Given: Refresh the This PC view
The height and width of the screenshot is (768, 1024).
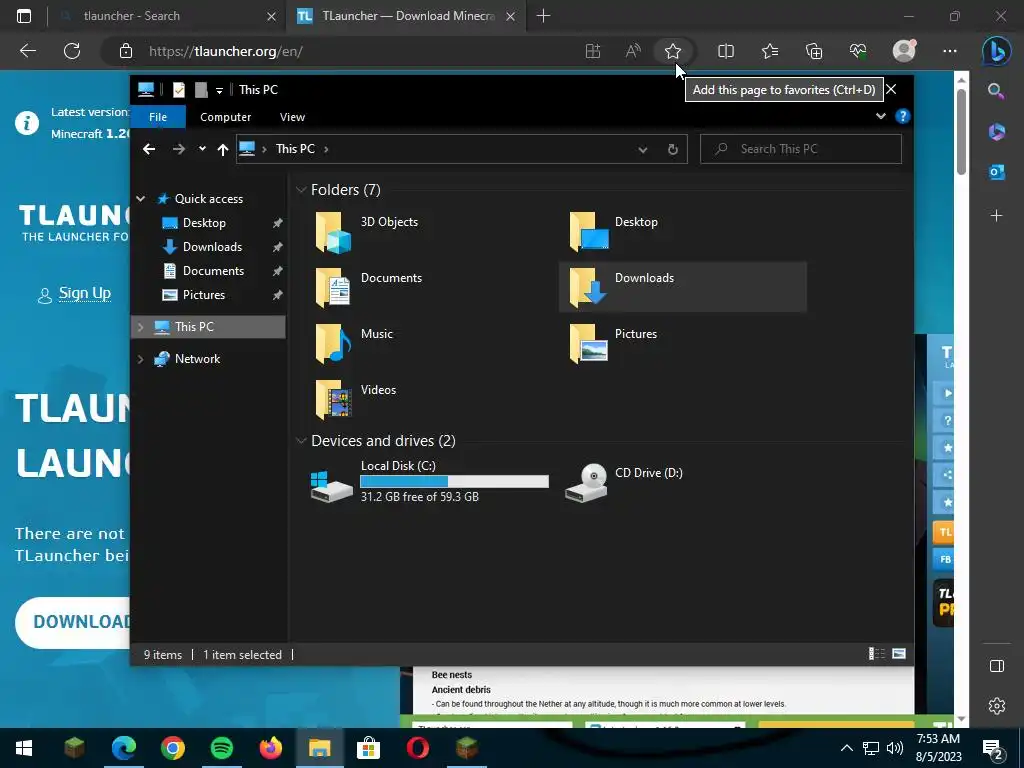Looking at the screenshot, I should [673, 150].
